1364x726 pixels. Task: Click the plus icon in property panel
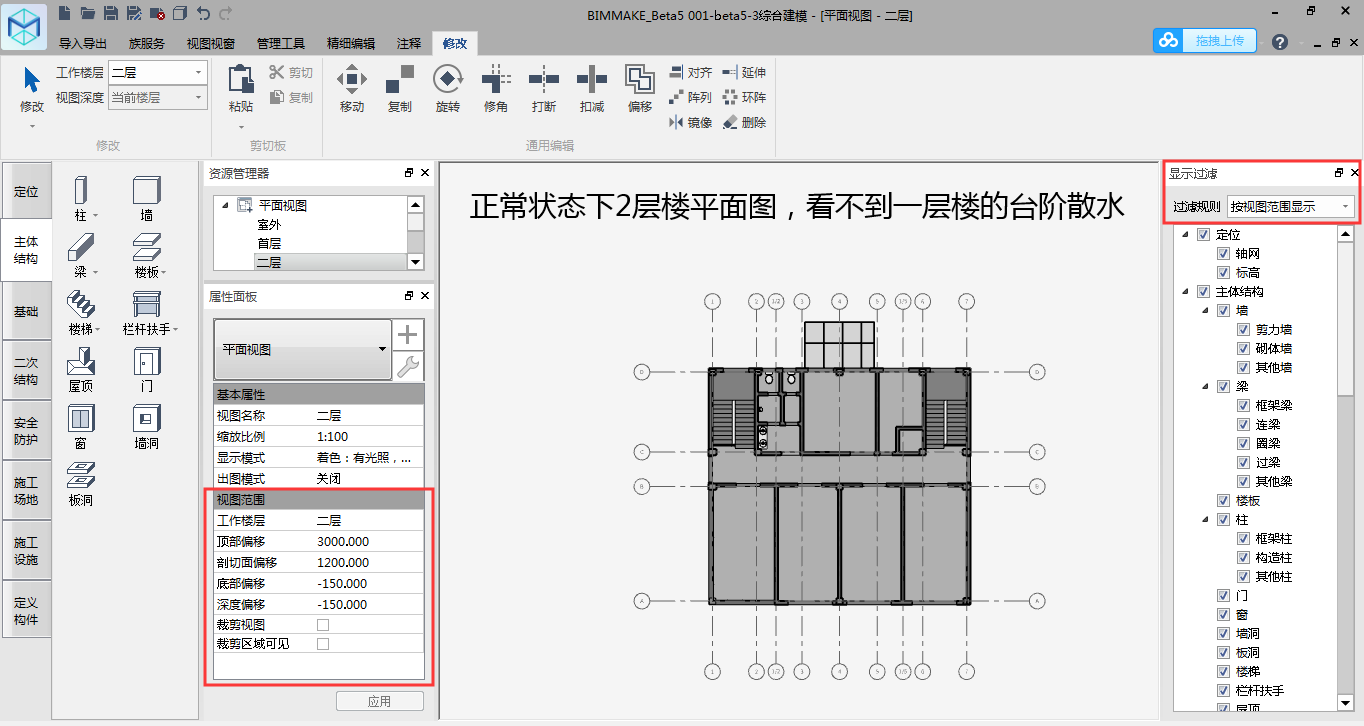point(408,334)
